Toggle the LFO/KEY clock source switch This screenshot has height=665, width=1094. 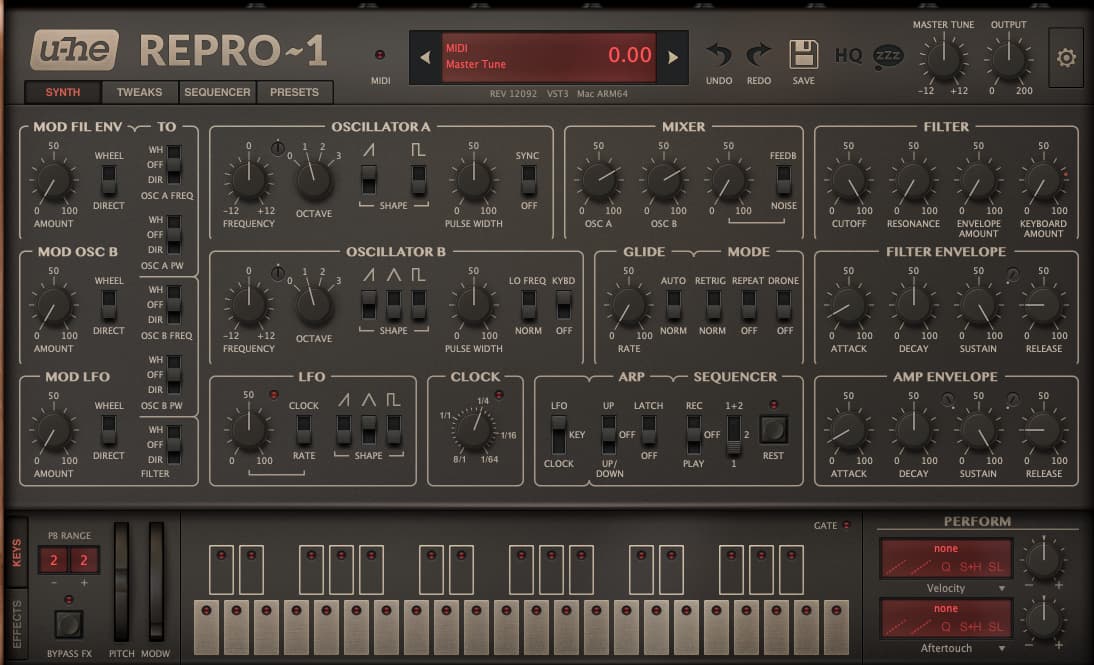pos(558,434)
